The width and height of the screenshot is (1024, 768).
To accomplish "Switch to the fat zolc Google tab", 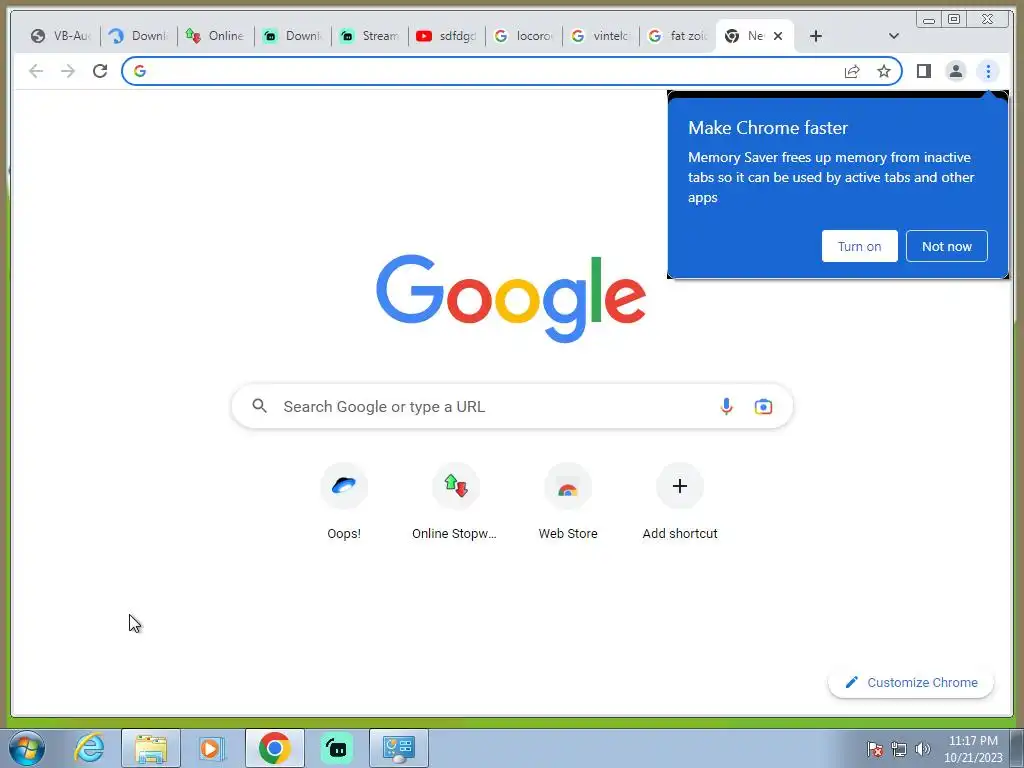I will click(678, 36).
